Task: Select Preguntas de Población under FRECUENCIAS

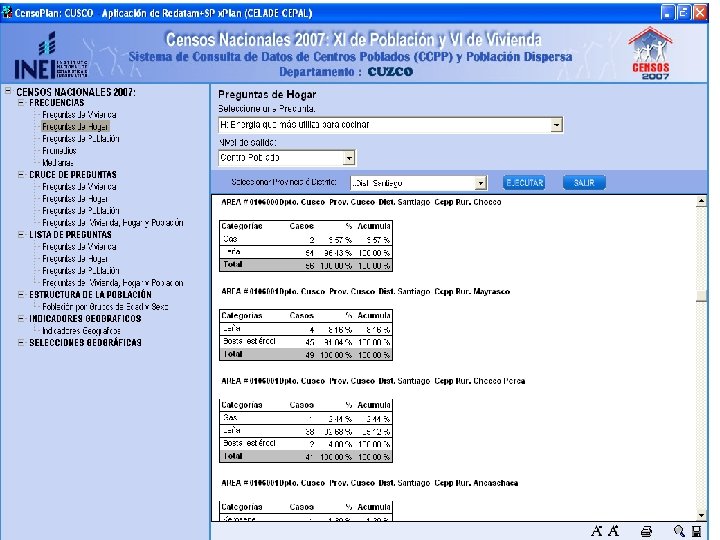Action: pos(81,139)
